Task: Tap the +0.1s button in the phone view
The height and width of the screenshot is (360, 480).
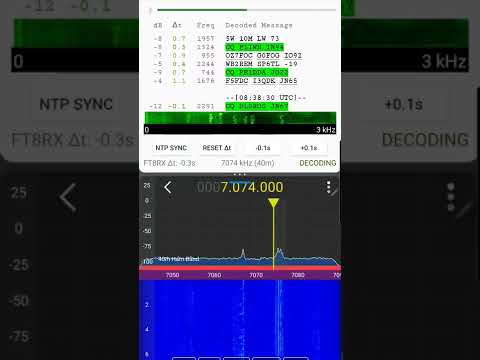Action: tap(308, 148)
